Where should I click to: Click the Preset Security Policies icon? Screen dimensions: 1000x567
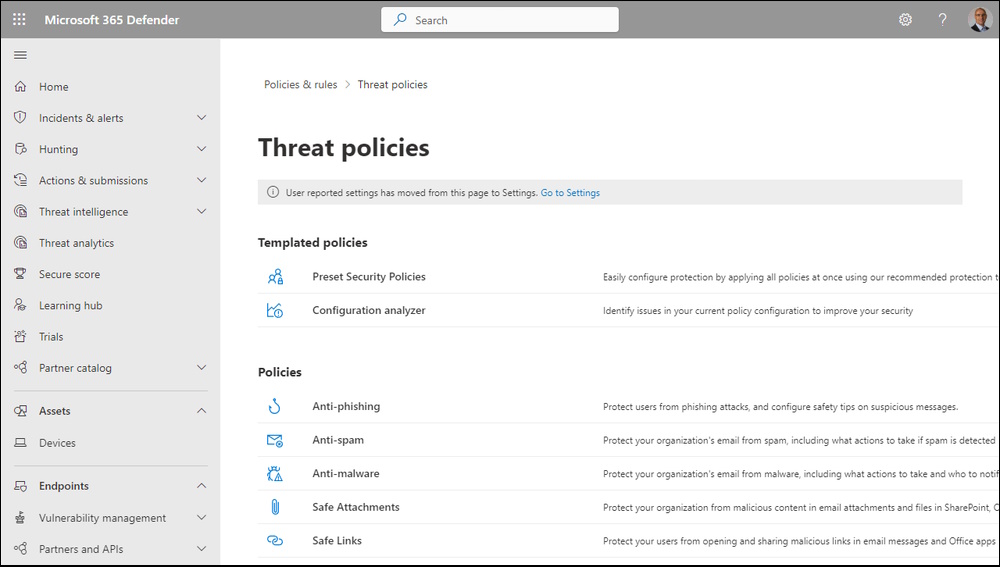(275, 277)
